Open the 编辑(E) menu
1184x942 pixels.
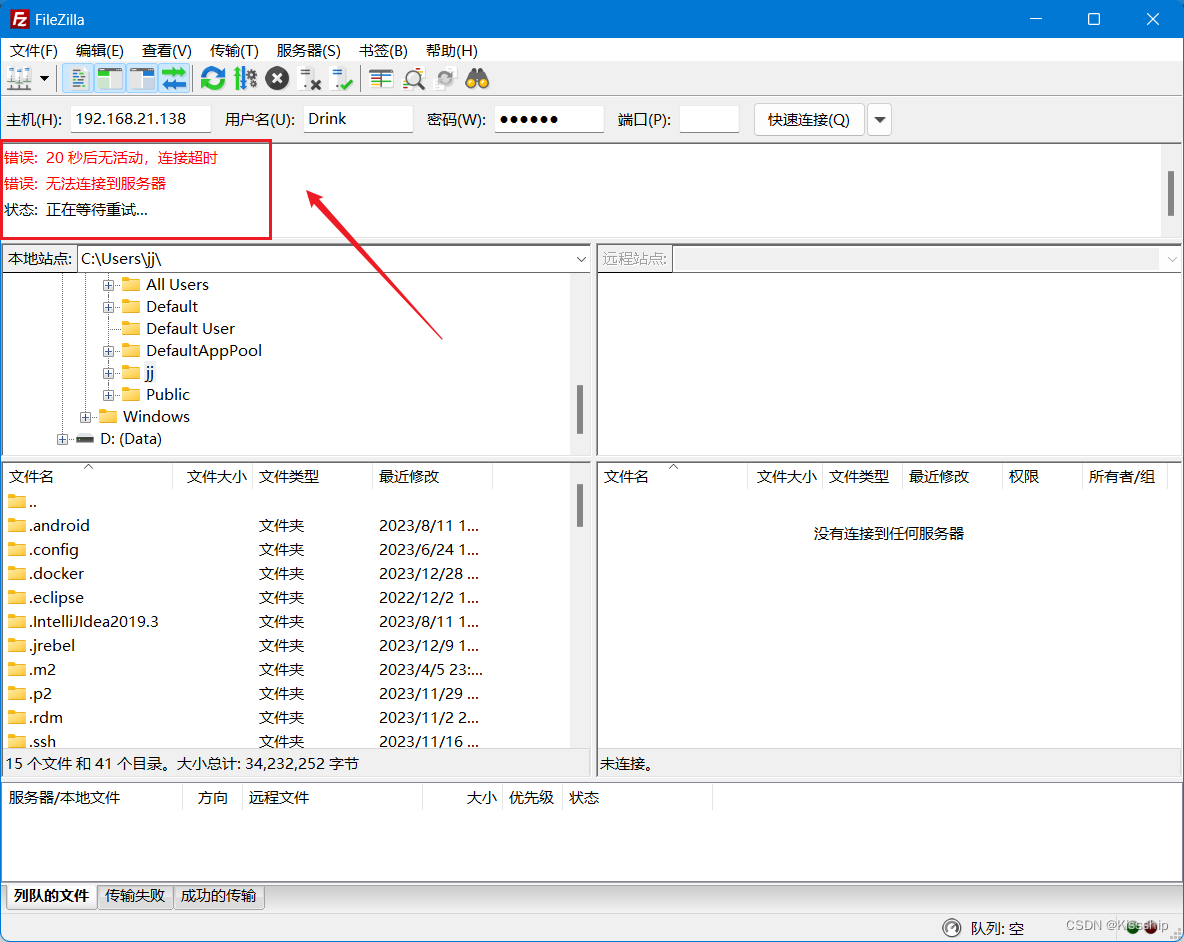[x=100, y=51]
